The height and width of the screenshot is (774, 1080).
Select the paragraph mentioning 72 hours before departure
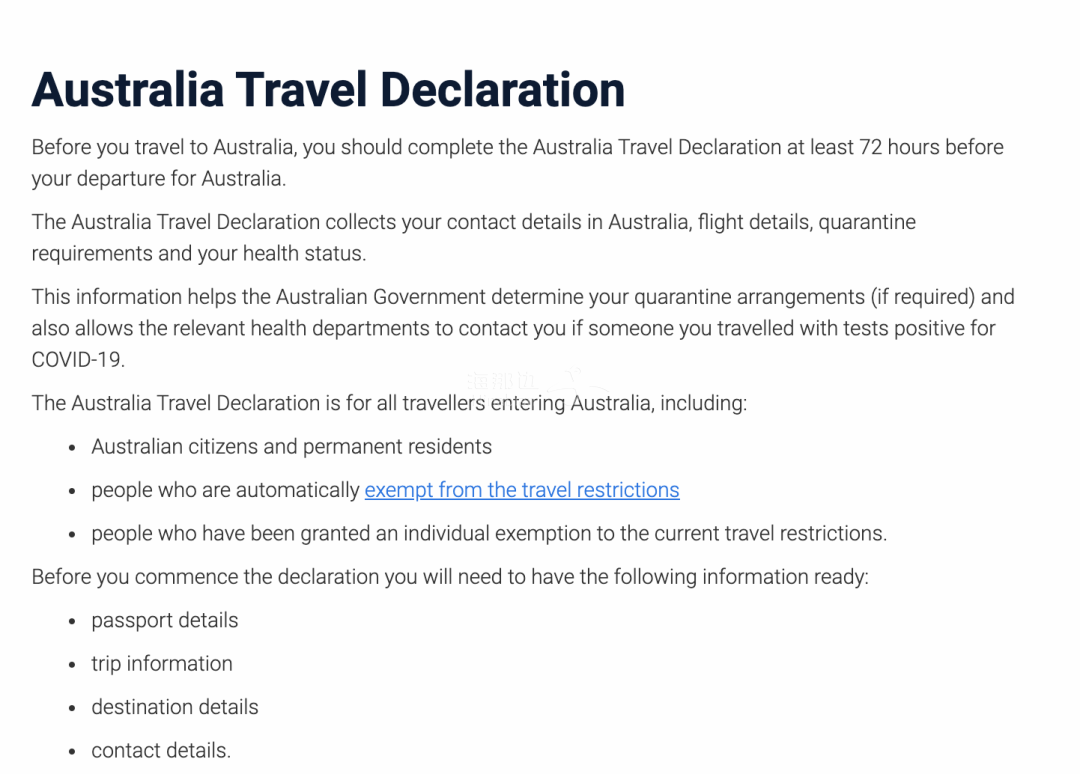pyautogui.click(x=517, y=163)
